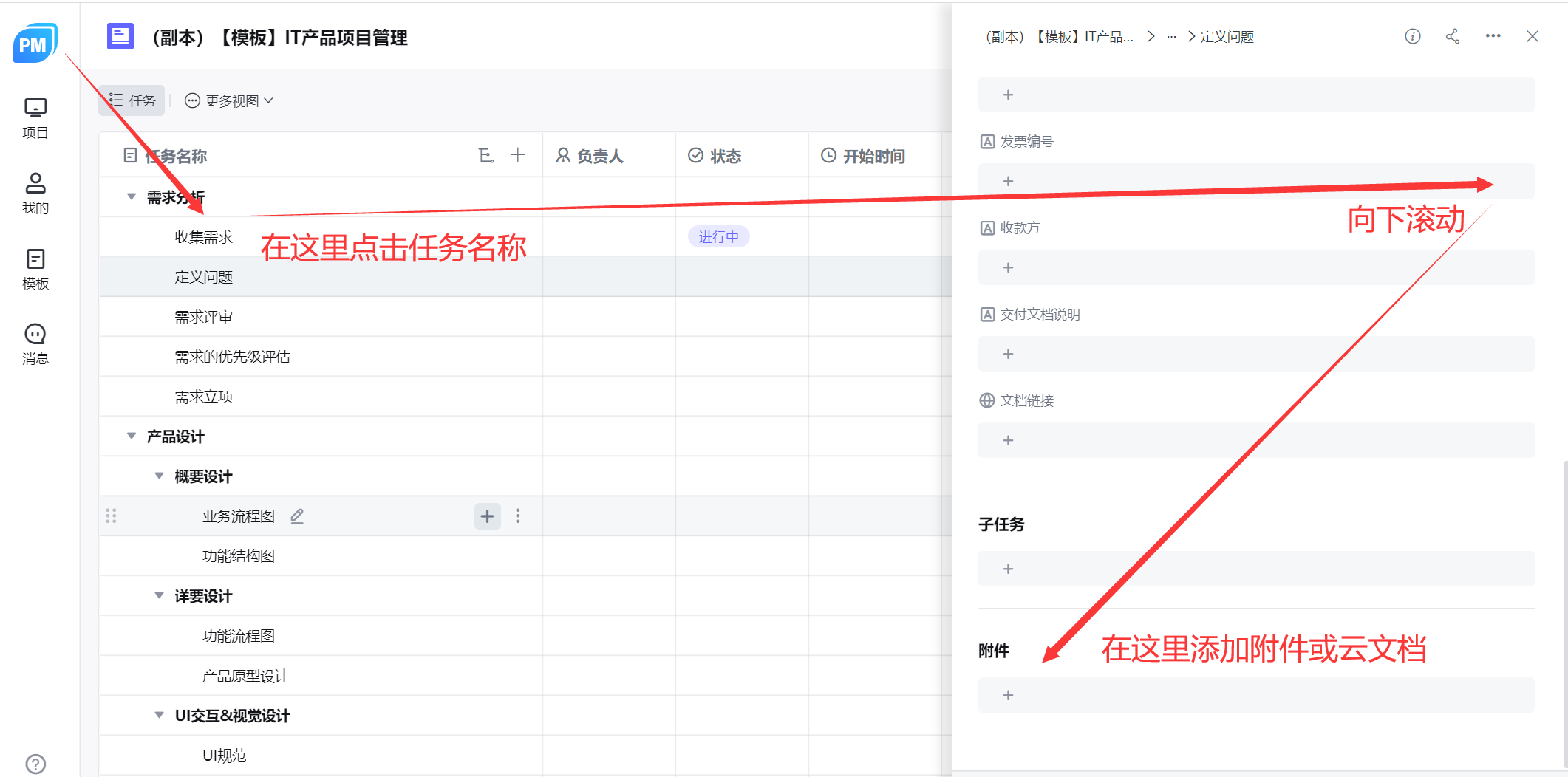Click the share icon in detail panel
This screenshot has width=1568, height=777.
(1452, 37)
